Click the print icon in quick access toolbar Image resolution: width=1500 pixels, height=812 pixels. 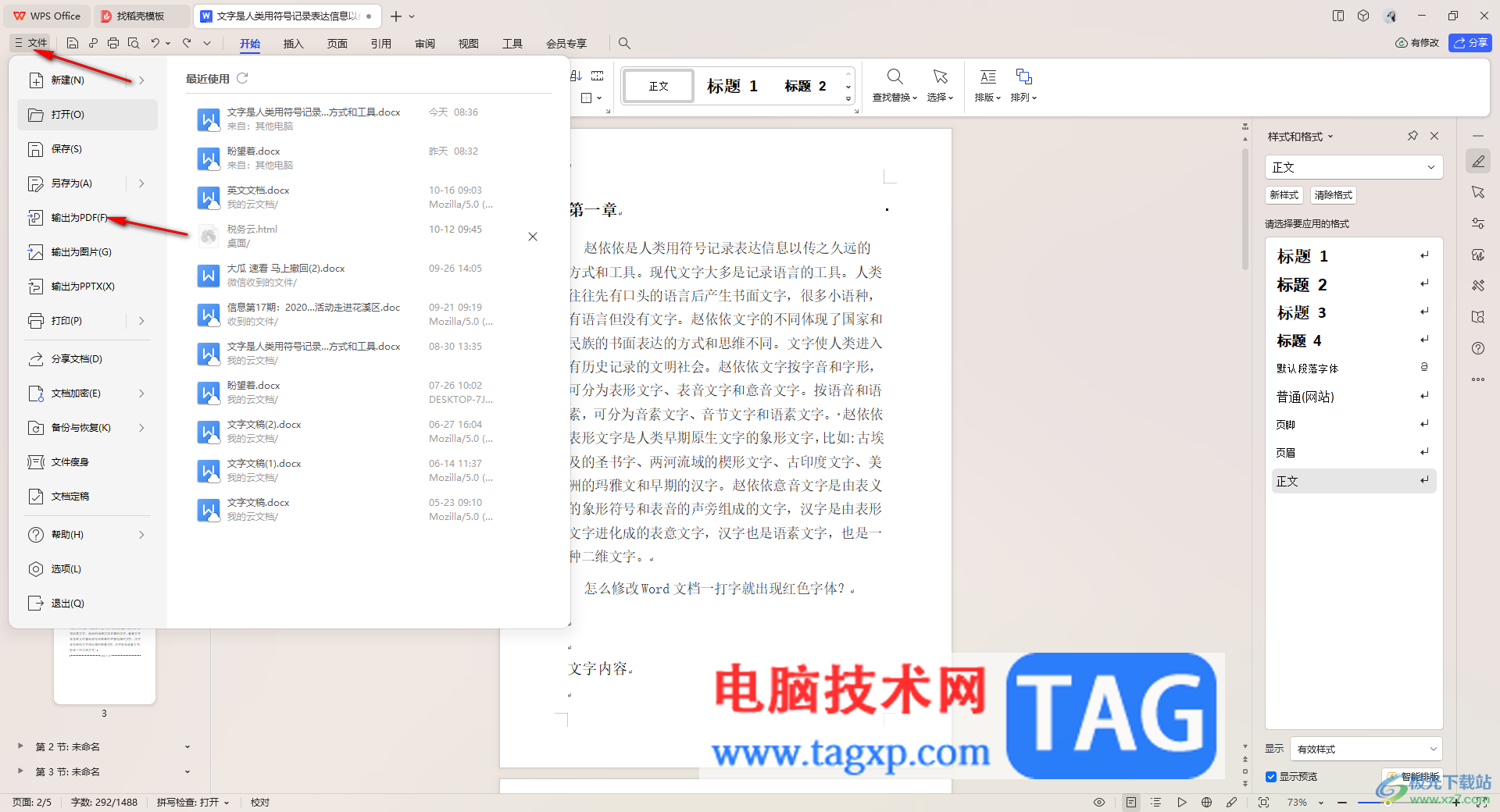113,43
